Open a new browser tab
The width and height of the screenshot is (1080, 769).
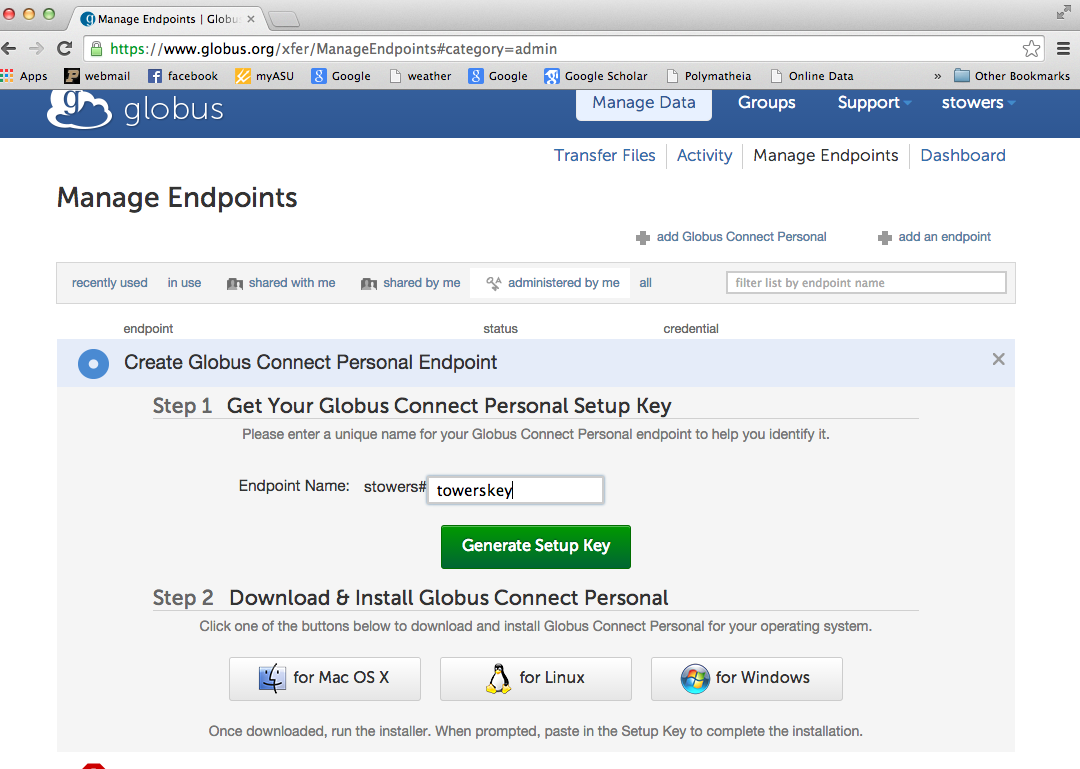coord(283,19)
